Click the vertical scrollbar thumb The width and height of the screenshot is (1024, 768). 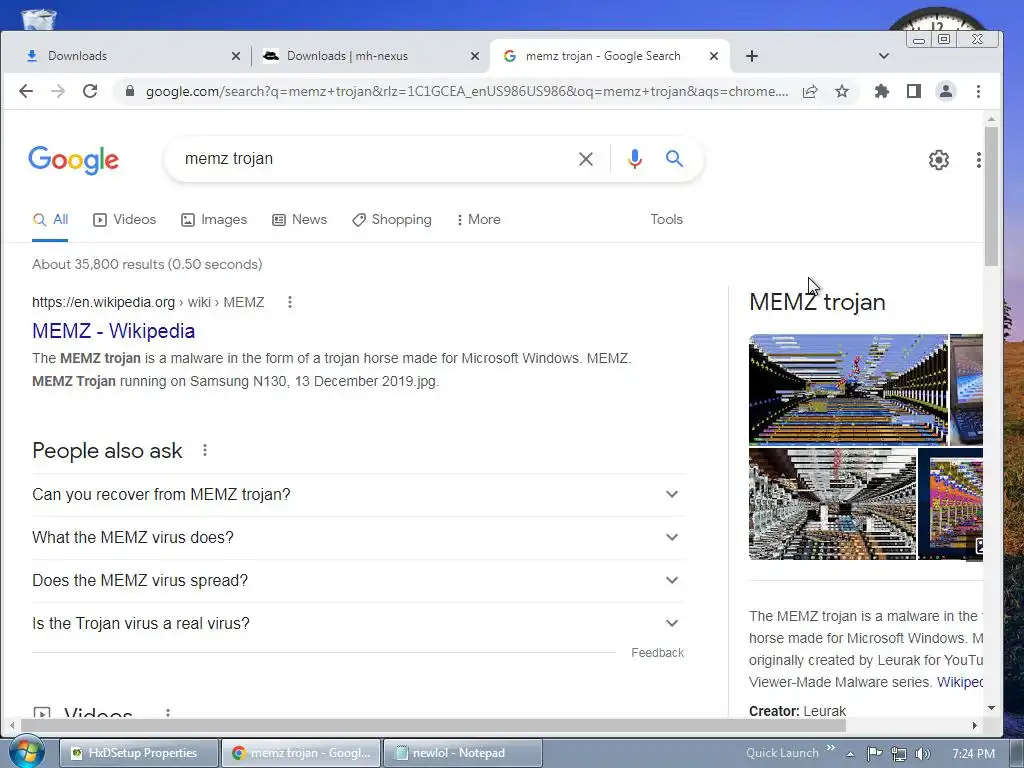pyautogui.click(x=991, y=196)
